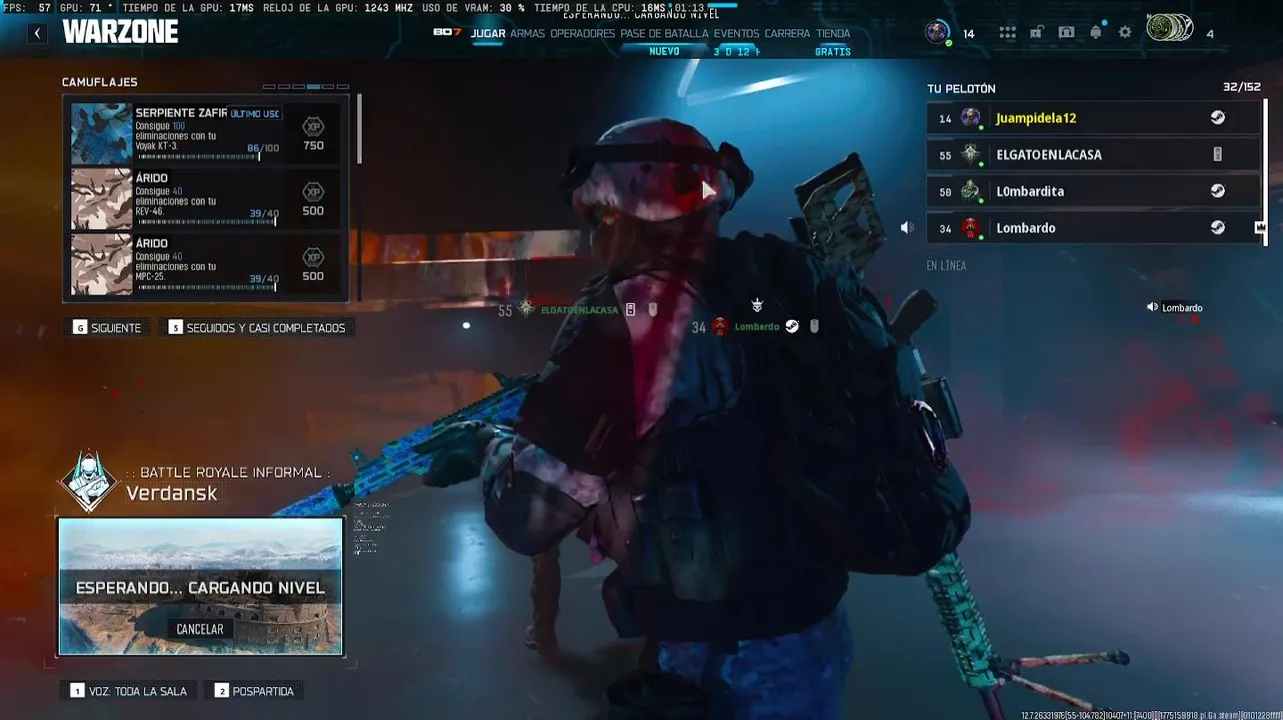This screenshot has height=720, width=1283.
Task: Open settings gear icon
Action: (1125, 33)
